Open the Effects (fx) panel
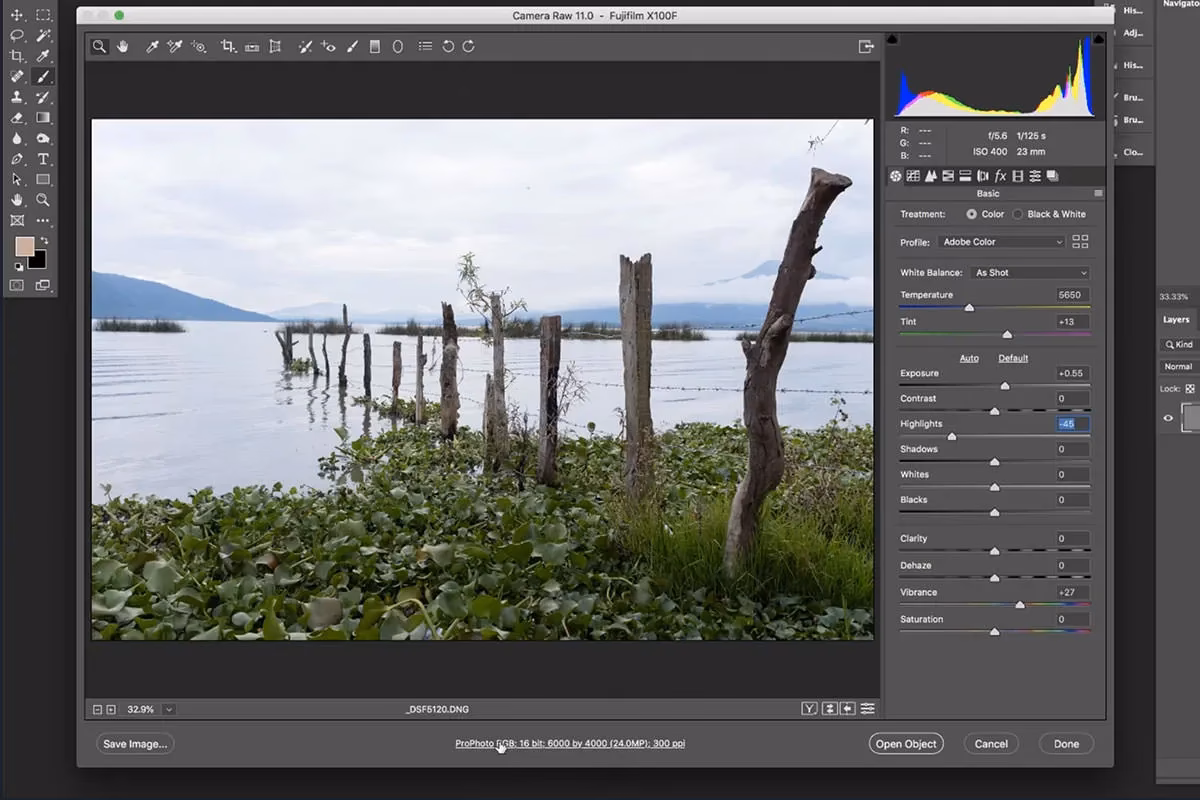 point(1000,176)
